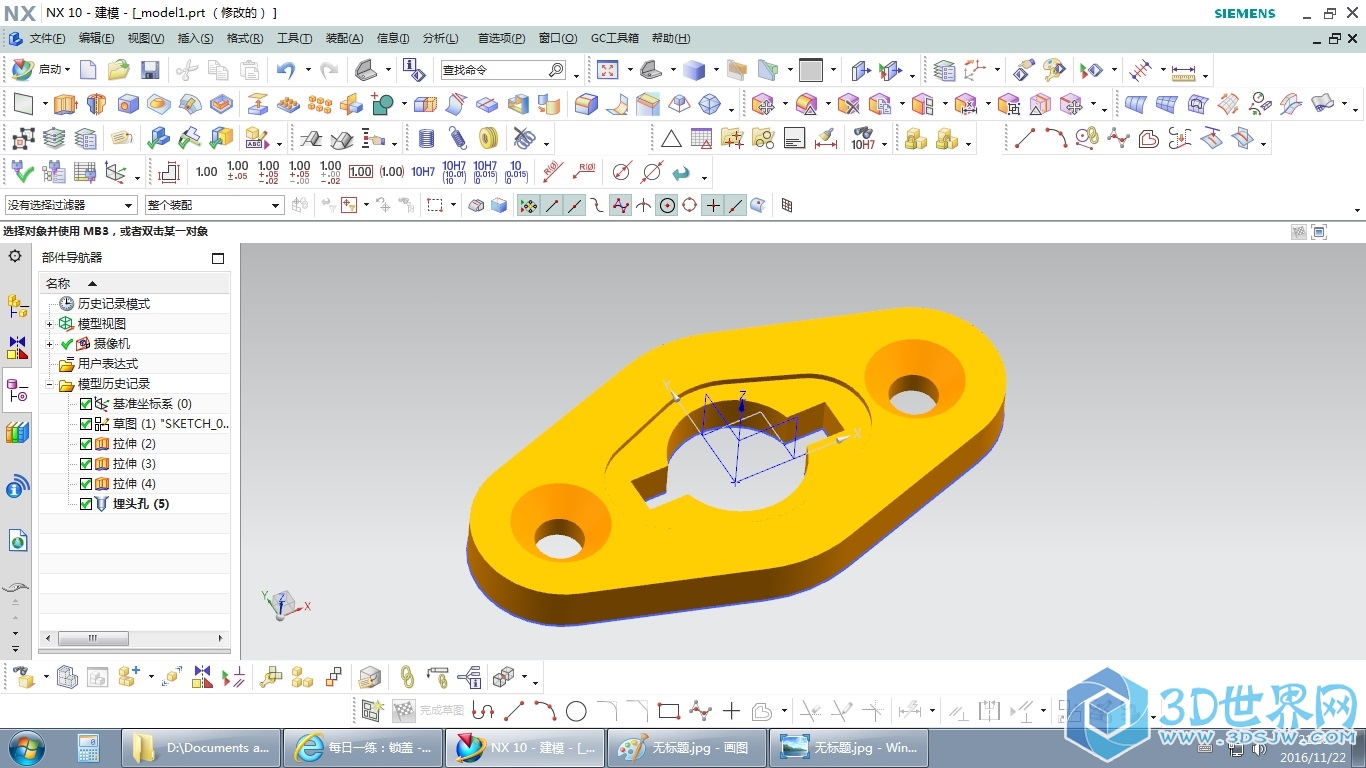Select the Arc curve tool
The image size is (1366, 768).
1056,138
